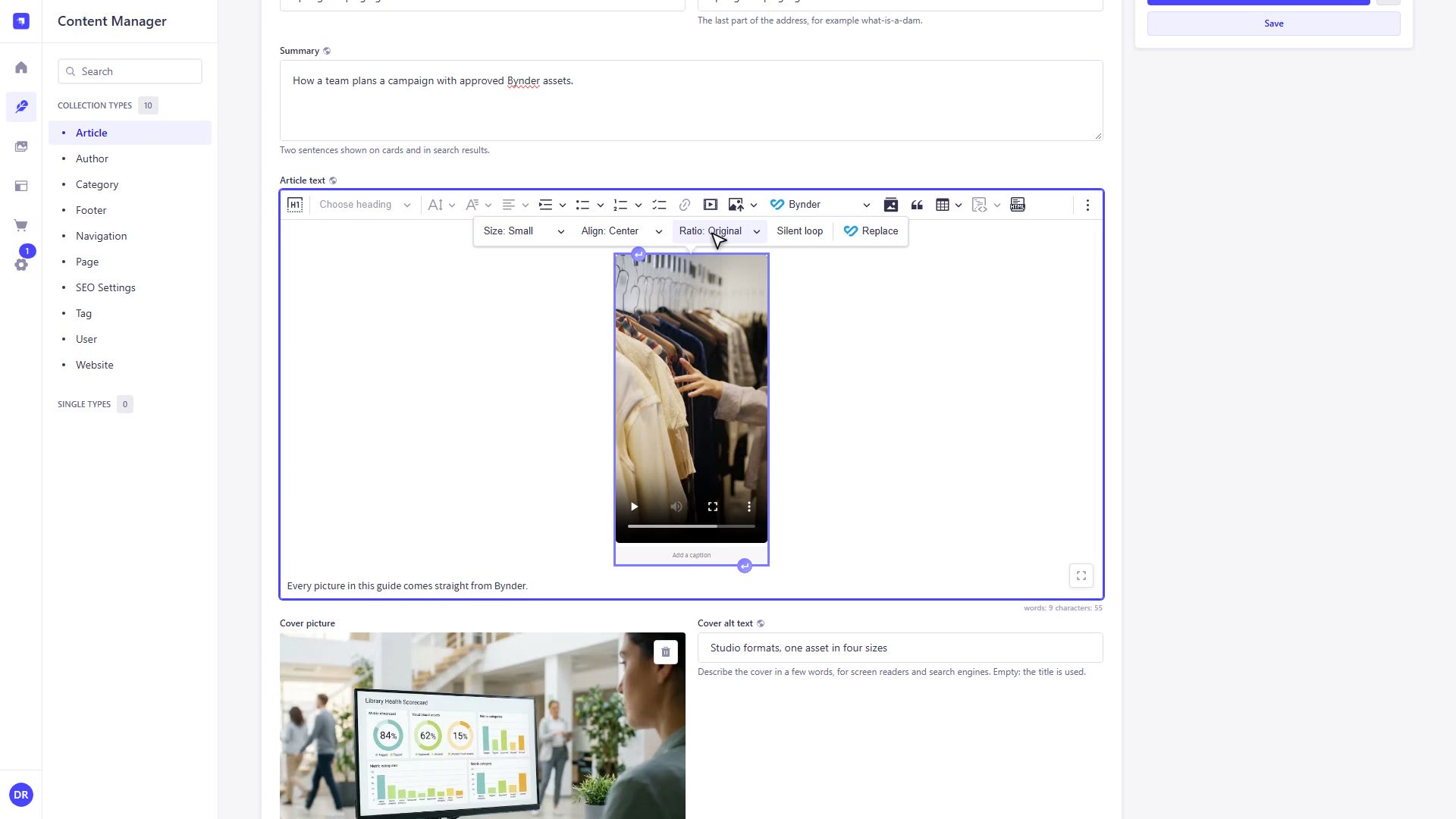The height and width of the screenshot is (819, 1456).
Task: Click the insert media video icon
Action: click(x=711, y=205)
